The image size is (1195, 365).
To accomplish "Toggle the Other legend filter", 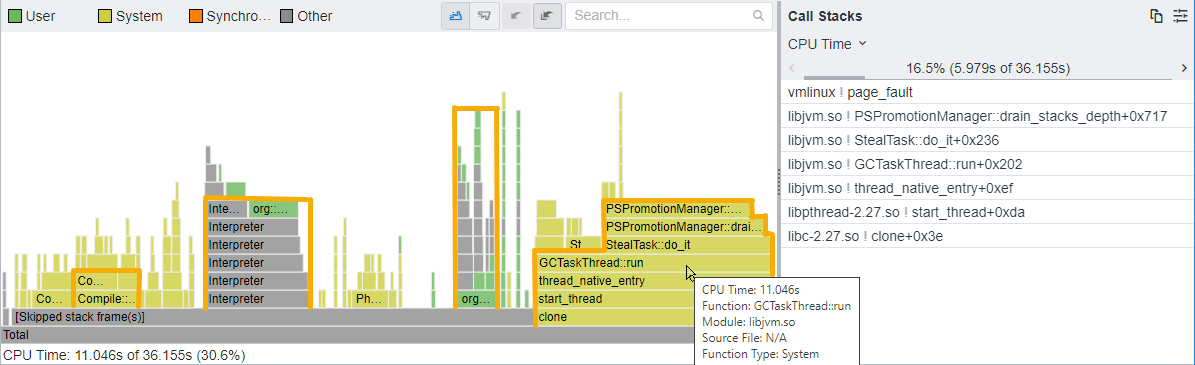I will pos(306,15).
